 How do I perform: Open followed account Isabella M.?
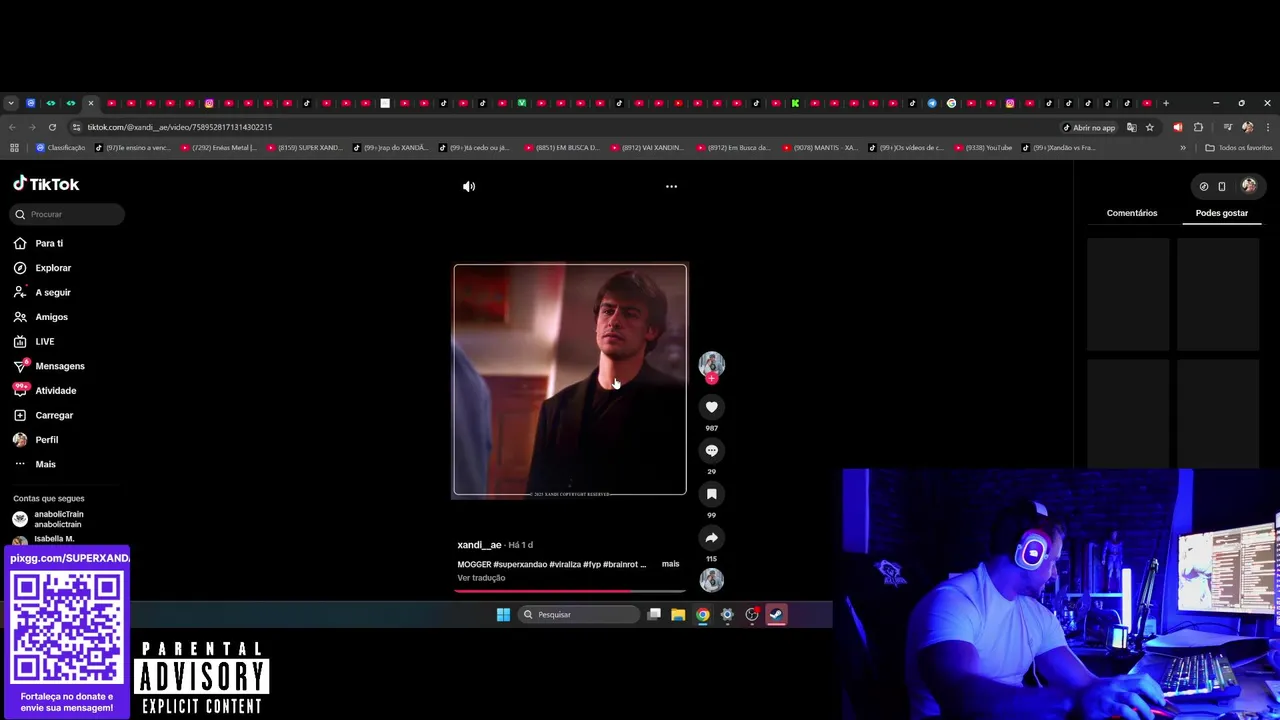[x=54, y=539]
